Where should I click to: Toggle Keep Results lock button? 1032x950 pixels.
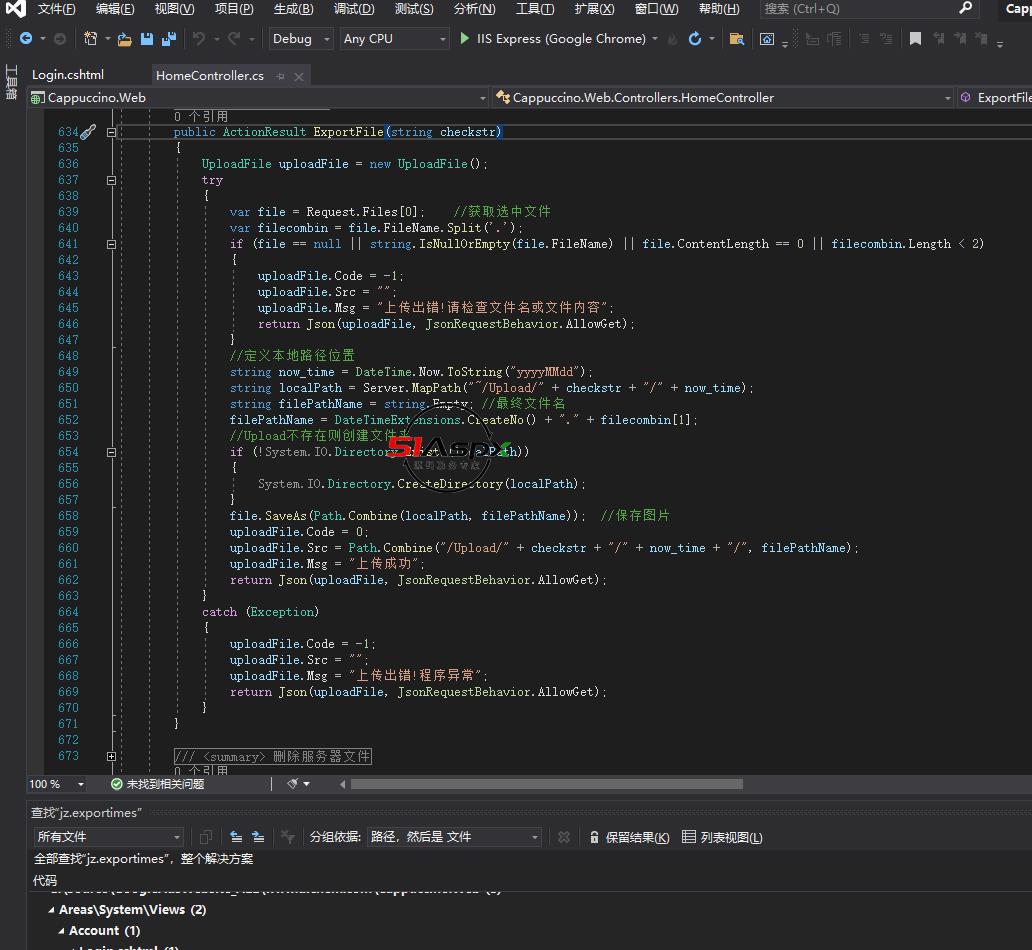pos(629,837)
